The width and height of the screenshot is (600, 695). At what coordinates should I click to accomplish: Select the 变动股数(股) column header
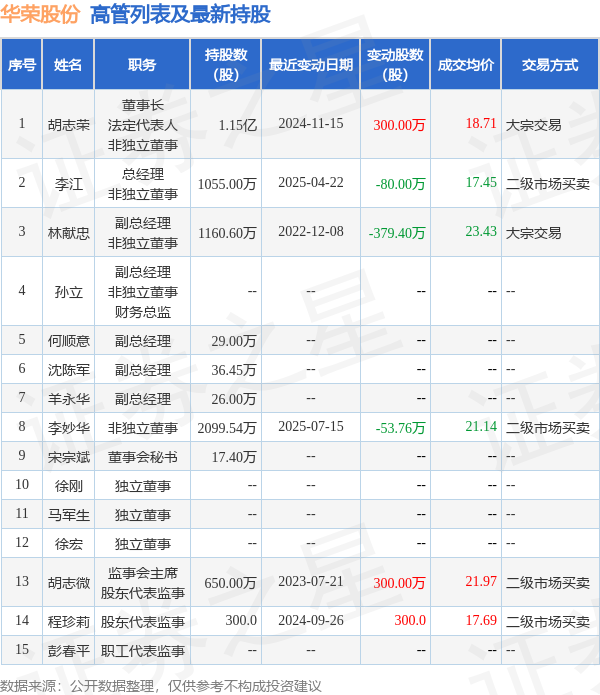click(x=395, y=65)
